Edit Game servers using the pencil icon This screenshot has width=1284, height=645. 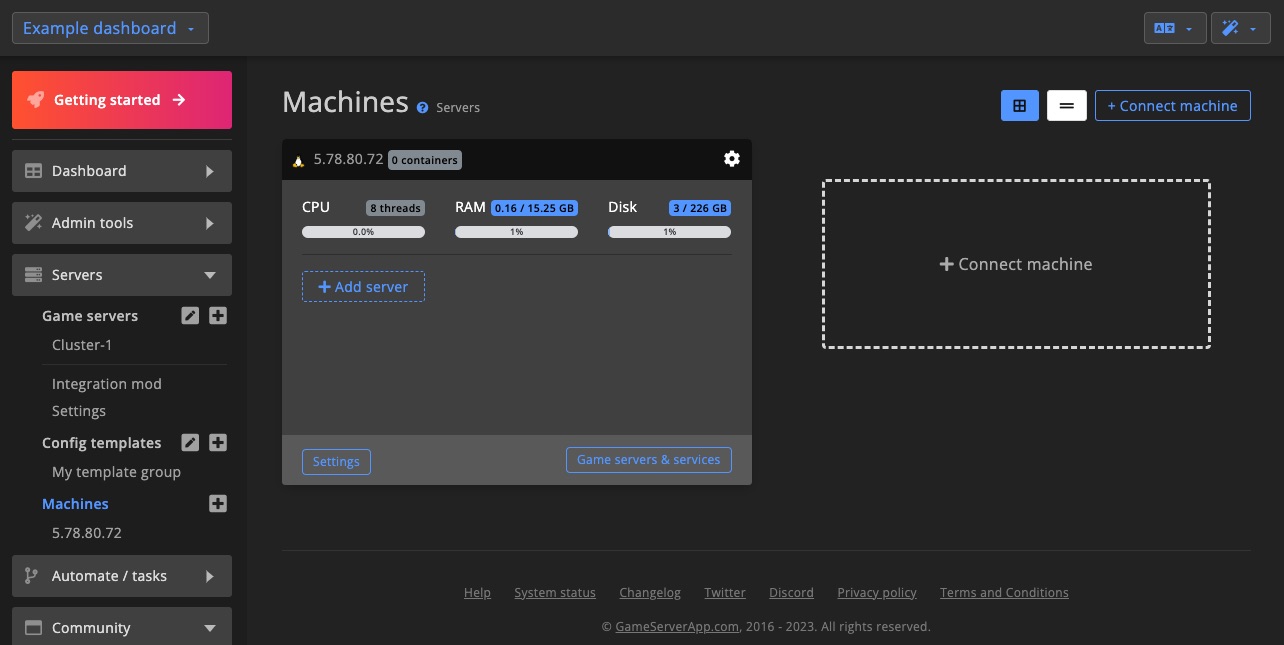pos(190,315)
